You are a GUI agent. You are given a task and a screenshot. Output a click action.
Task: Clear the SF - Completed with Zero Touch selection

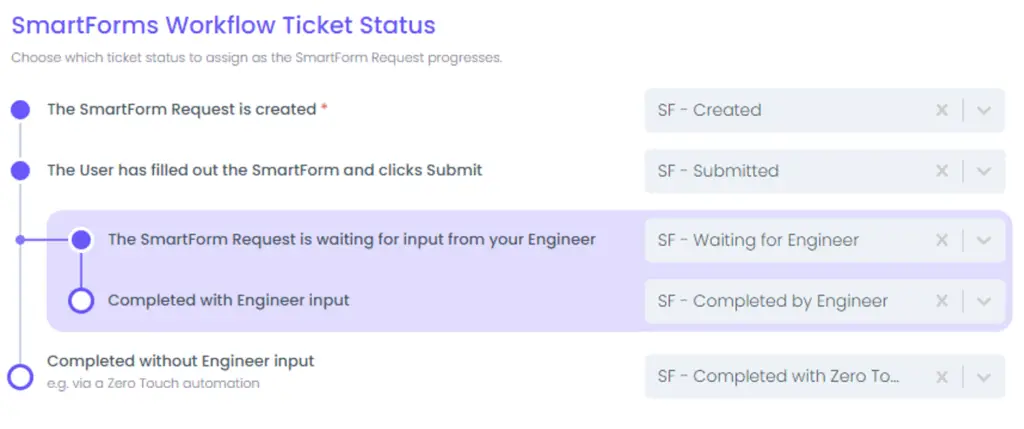[941, 376]
